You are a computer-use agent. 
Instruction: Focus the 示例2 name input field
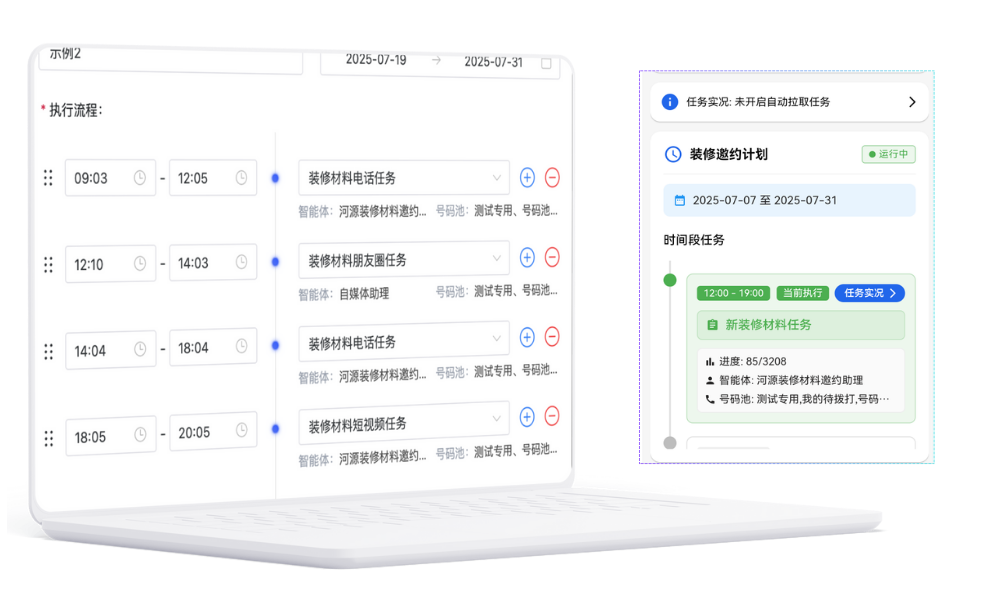click(x=170, y=56)
